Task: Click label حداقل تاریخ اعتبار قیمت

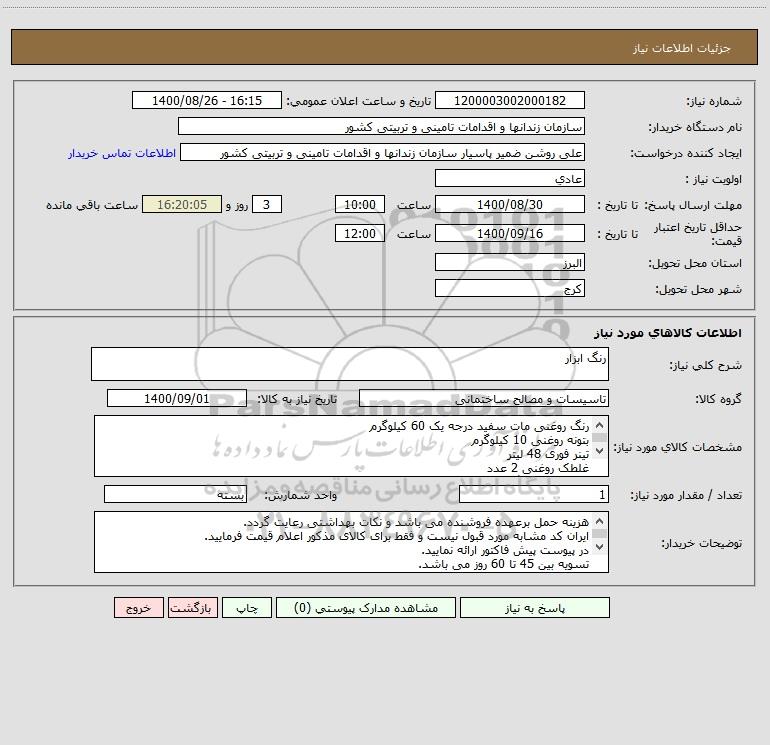Action: pyautogui.click(x=698, y=234)
